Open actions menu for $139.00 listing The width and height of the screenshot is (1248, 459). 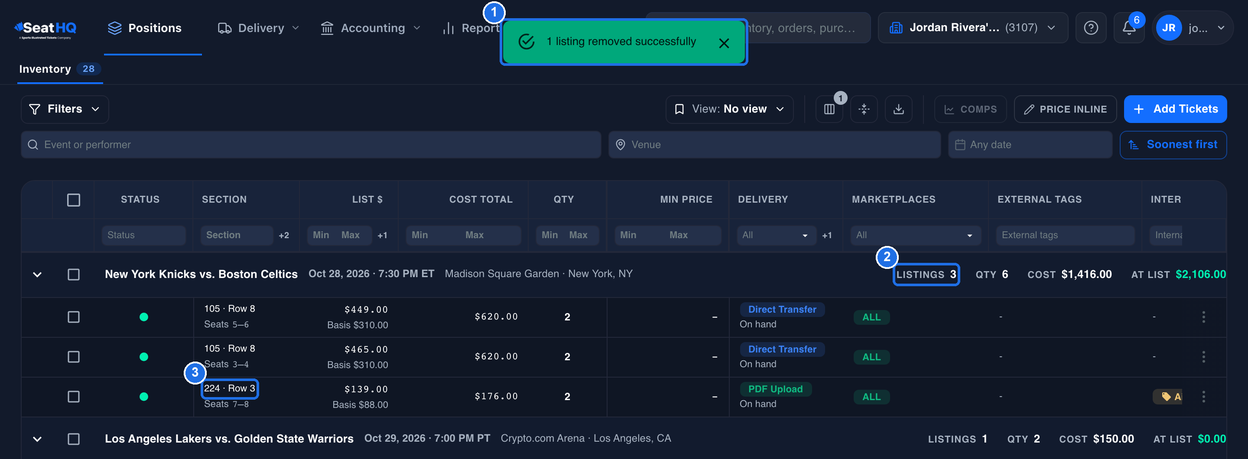click(1204, 397)
